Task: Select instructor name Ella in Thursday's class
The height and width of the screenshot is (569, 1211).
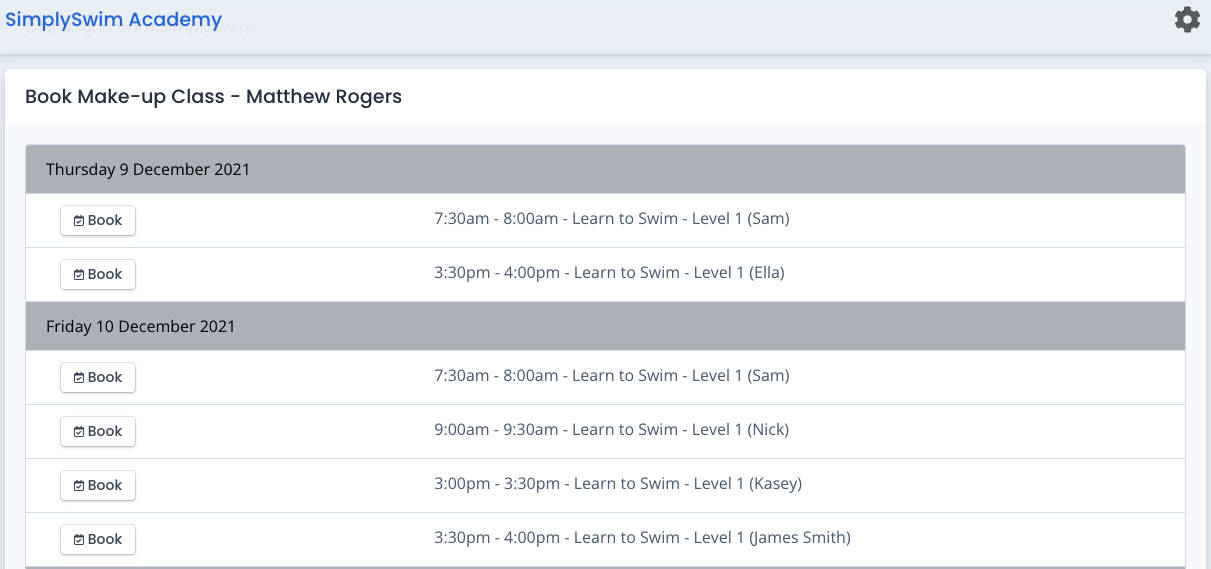Action: 767,272
